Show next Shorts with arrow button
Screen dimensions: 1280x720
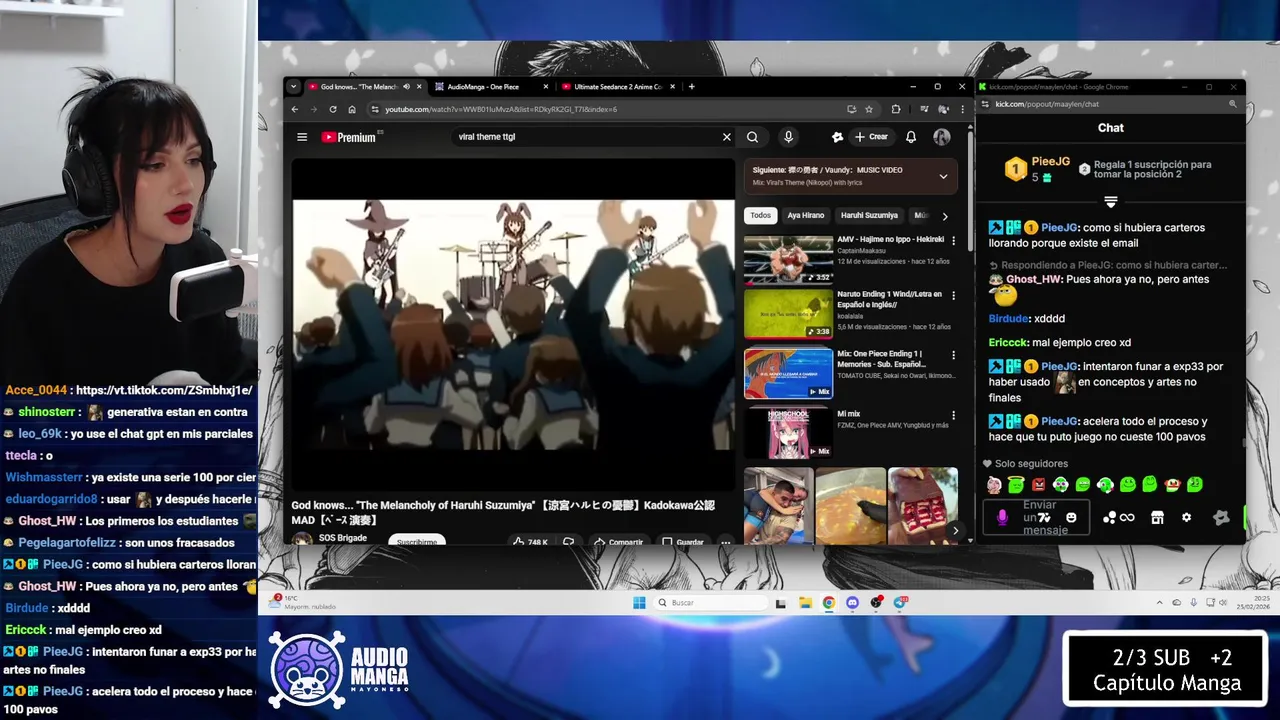coord(955,531)
